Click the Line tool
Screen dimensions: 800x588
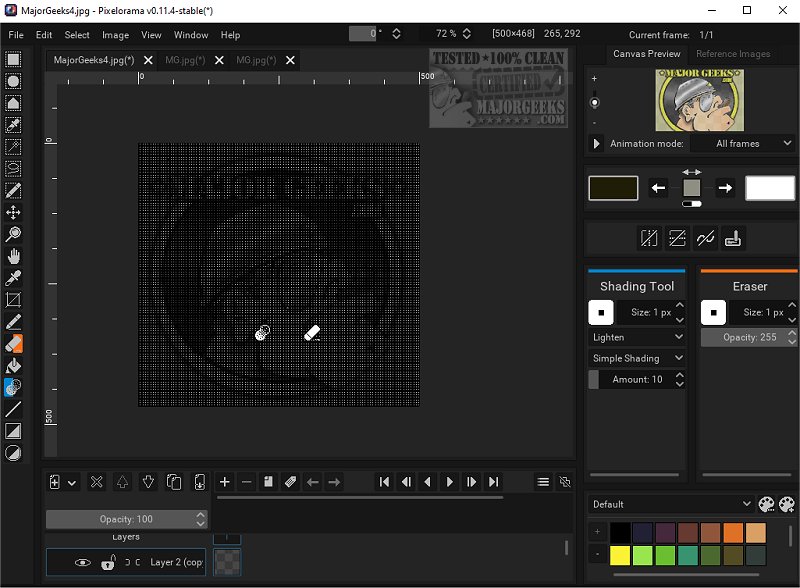click(x=14, y=409)
